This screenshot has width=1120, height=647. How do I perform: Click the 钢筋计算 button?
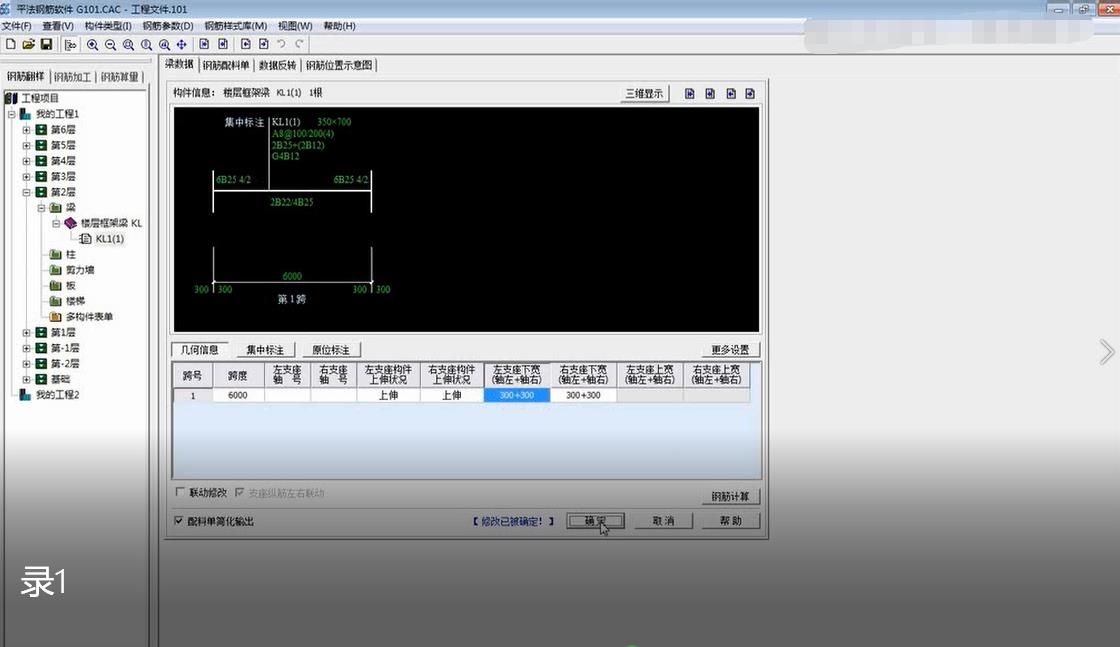730,496
